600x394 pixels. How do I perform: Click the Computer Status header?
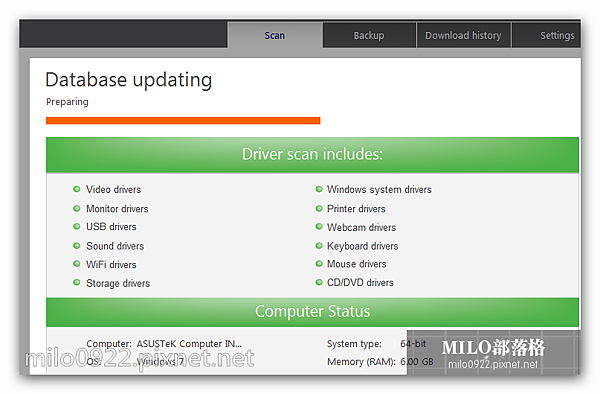312,311
